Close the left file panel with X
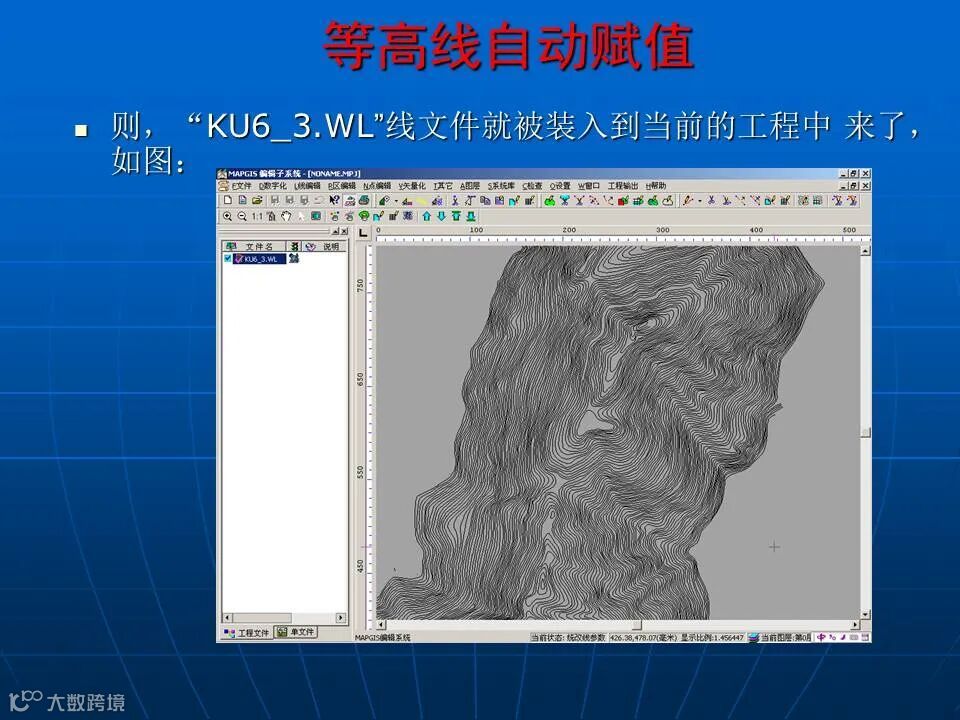 pos(344,231)
